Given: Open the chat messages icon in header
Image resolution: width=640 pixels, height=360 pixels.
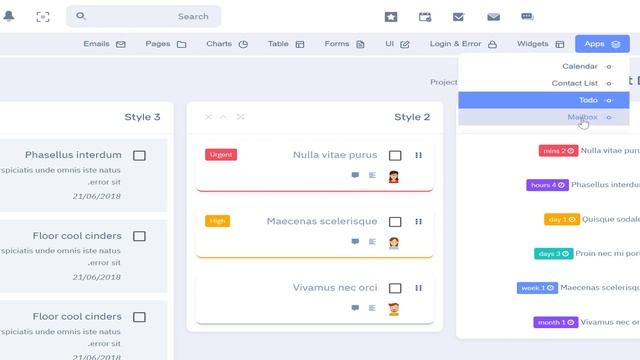Looking at the screenshot, I should point(527,16).
